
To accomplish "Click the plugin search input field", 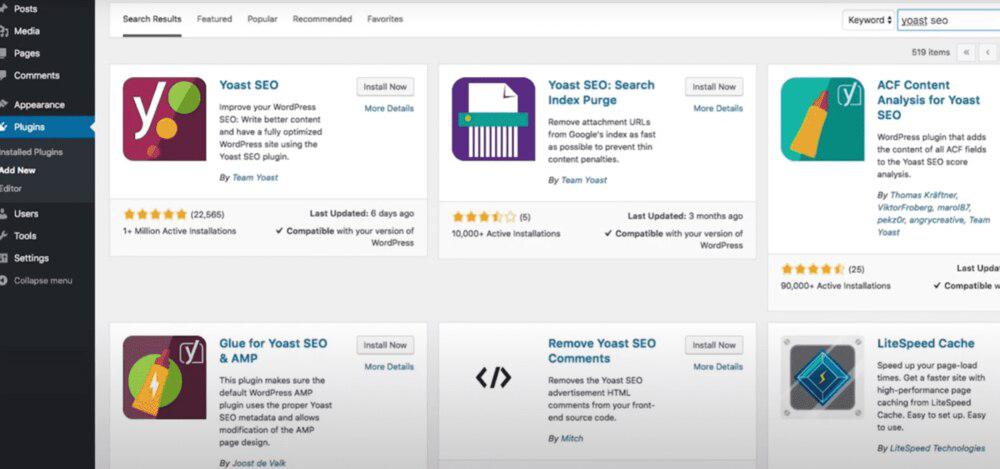I will pos(948,20).
